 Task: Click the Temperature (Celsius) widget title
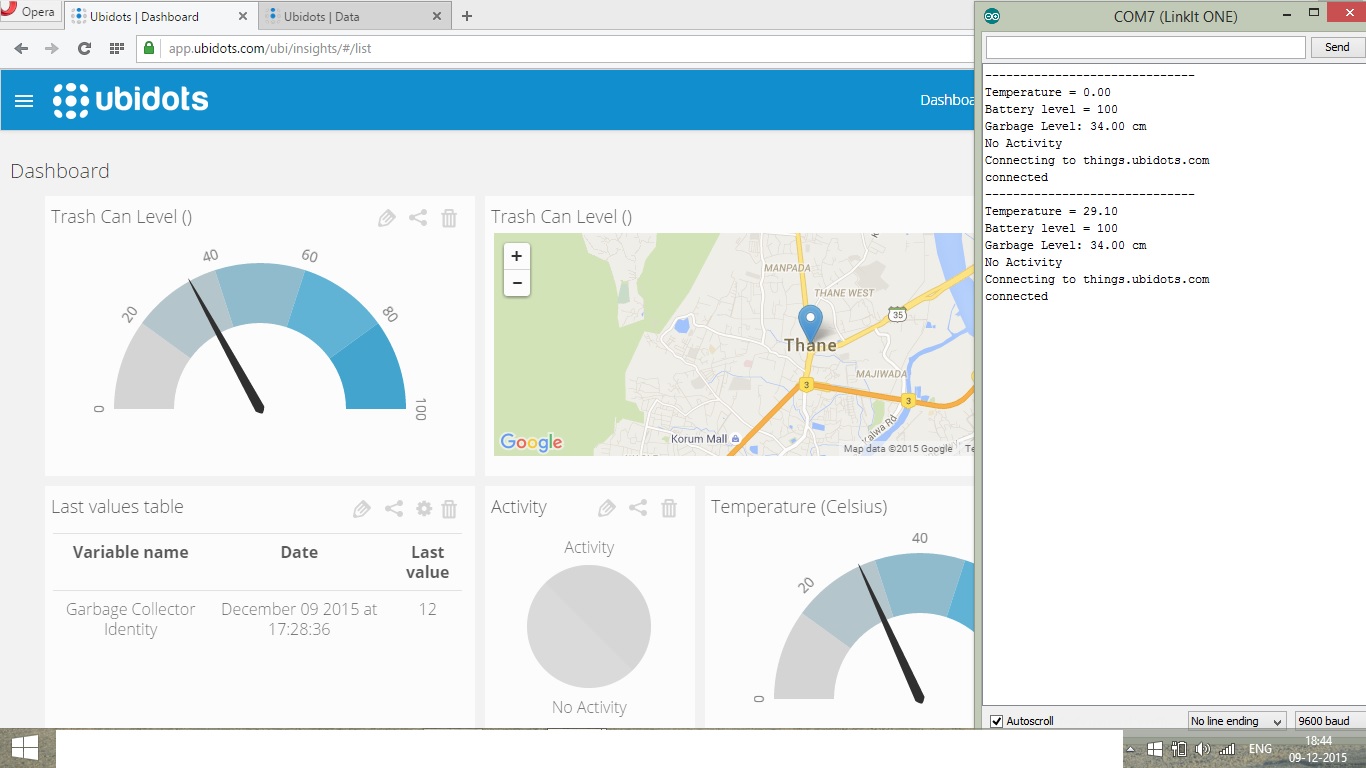(x=799, y=507)
